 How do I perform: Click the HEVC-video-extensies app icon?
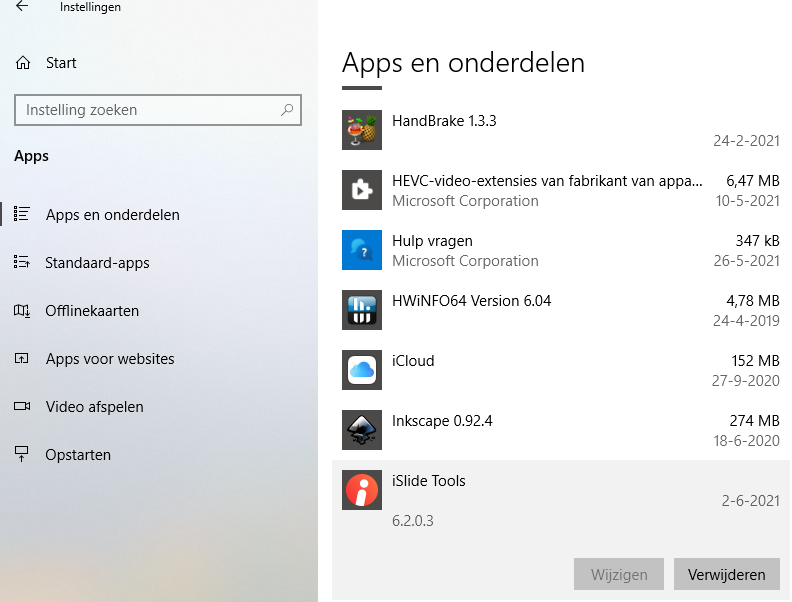(x=362, y=190)
